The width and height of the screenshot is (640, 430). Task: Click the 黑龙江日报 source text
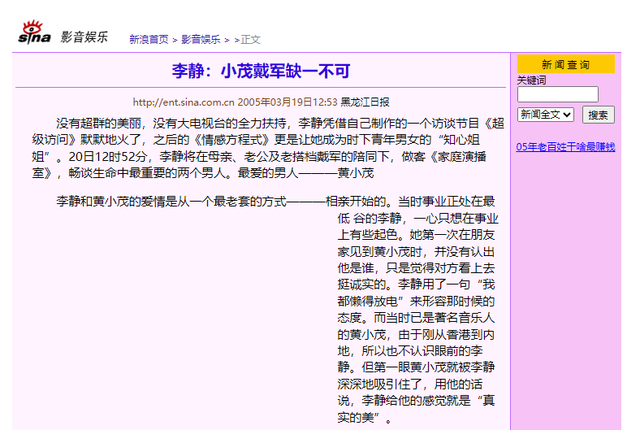click(x=365, y=102)
